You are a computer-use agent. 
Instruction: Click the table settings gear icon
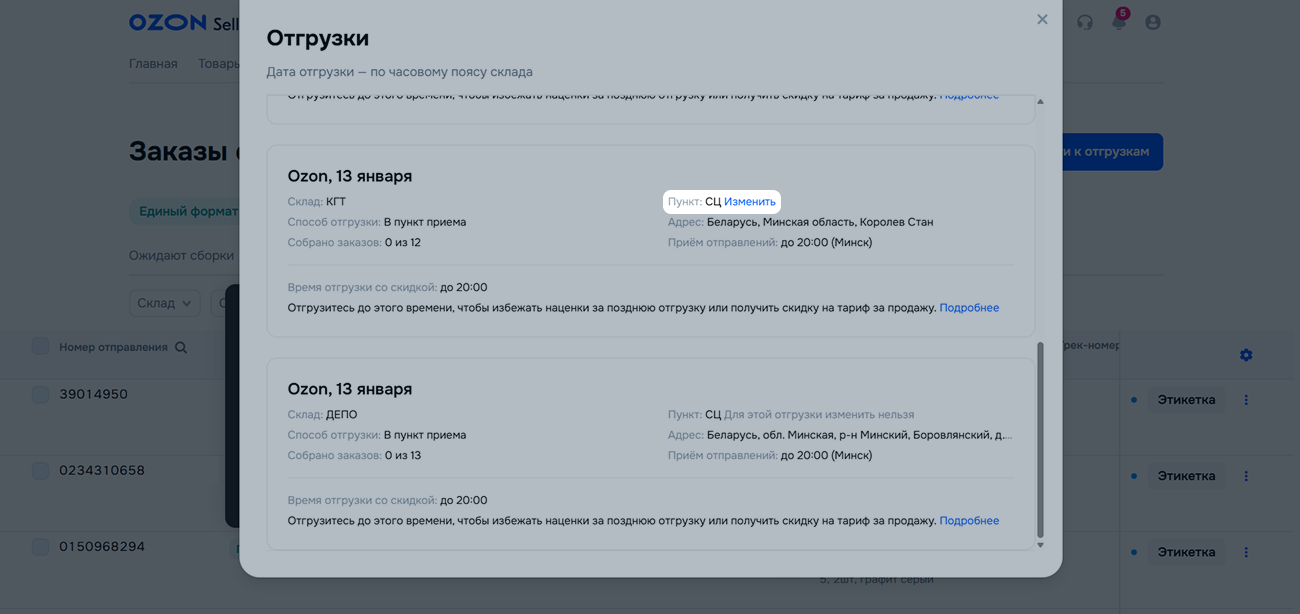pyautogui.click(x=1246, y=355)
